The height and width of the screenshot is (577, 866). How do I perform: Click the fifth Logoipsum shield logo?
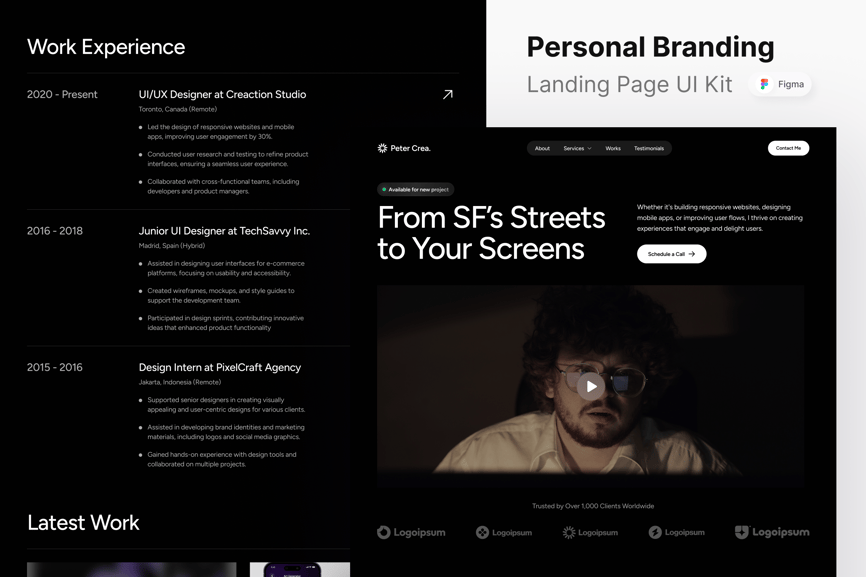[742, 532]
